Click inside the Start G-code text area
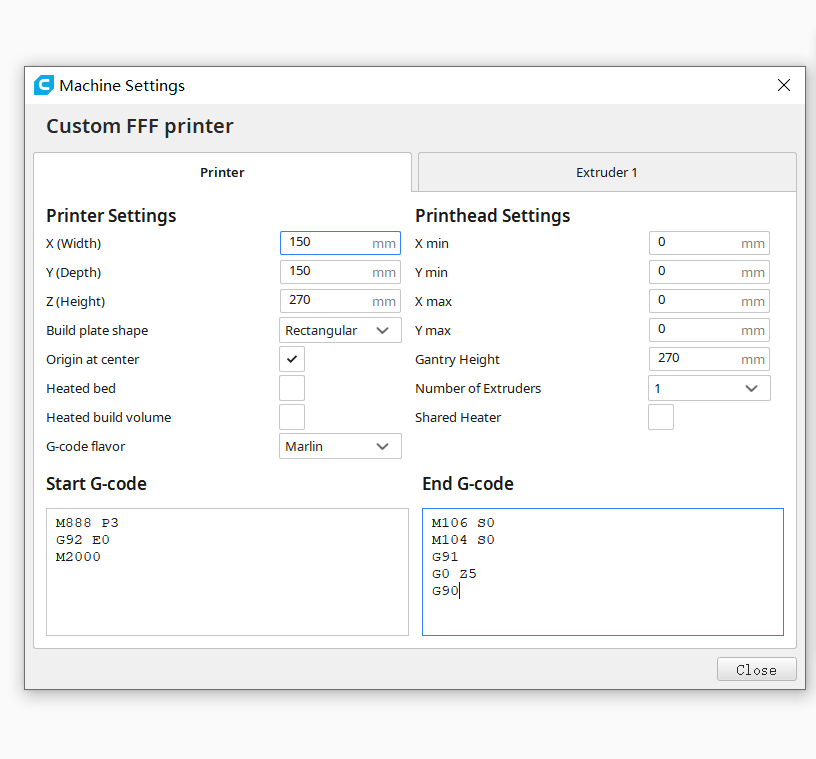 coord(227,572)
